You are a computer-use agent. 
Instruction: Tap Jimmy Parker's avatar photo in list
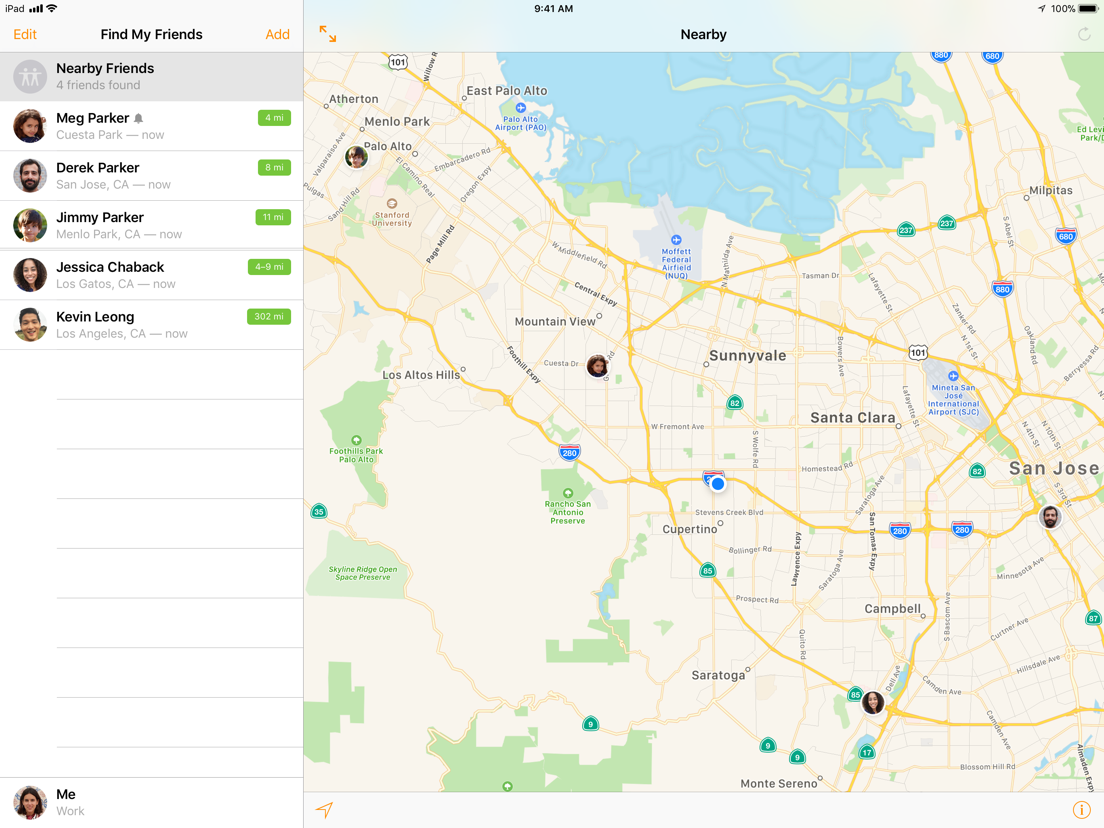(30, 225)
